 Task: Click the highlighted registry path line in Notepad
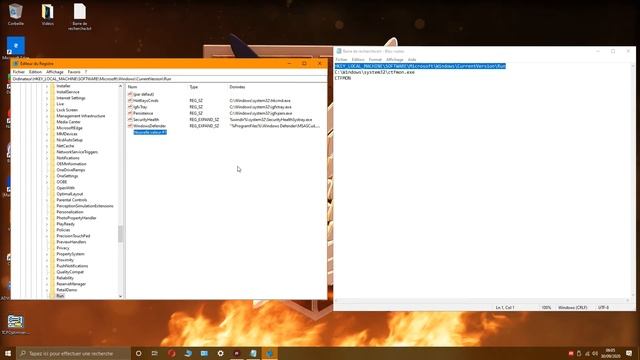click(420, 66)
